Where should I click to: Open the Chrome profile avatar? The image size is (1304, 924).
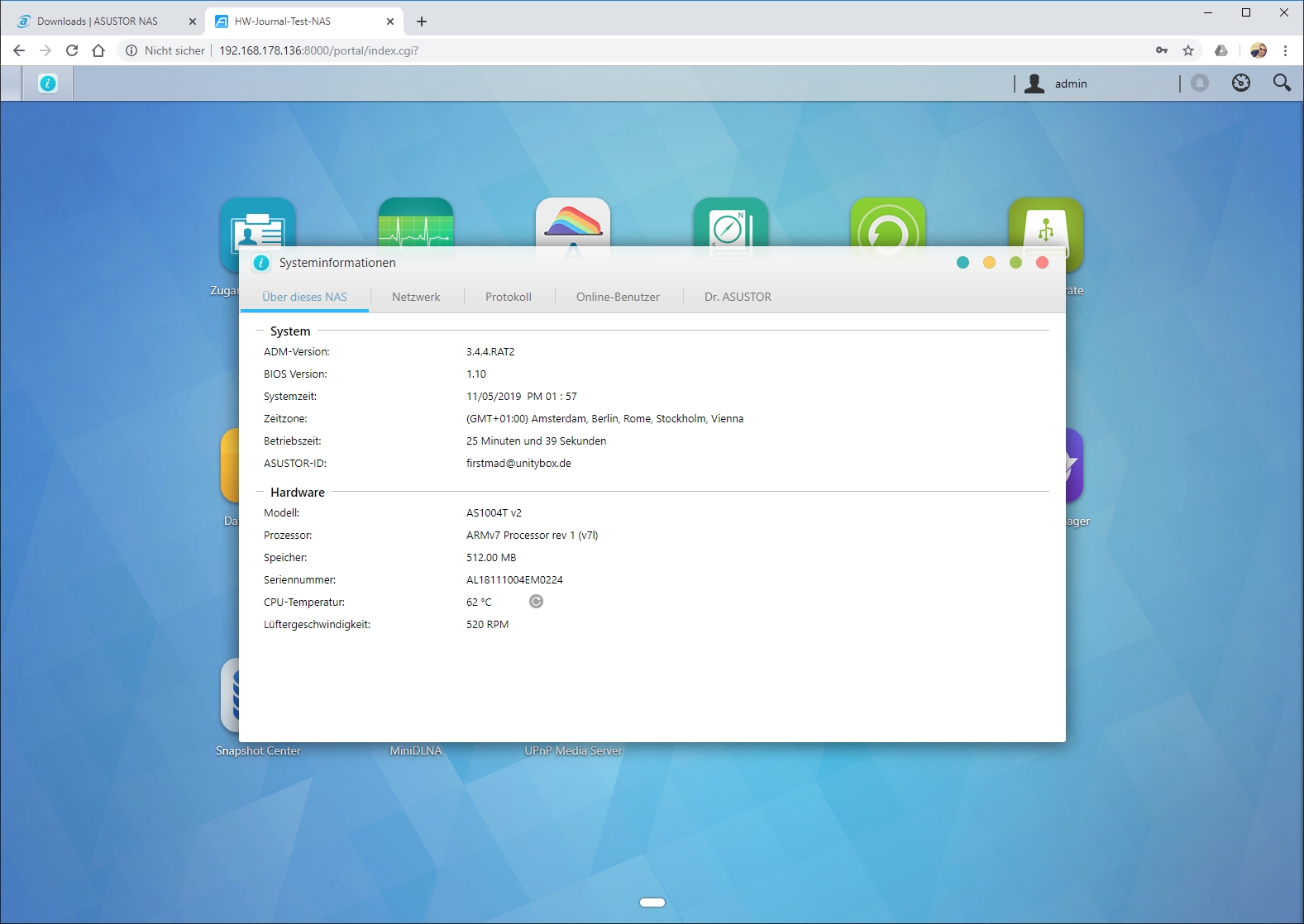pos(1259,50)
